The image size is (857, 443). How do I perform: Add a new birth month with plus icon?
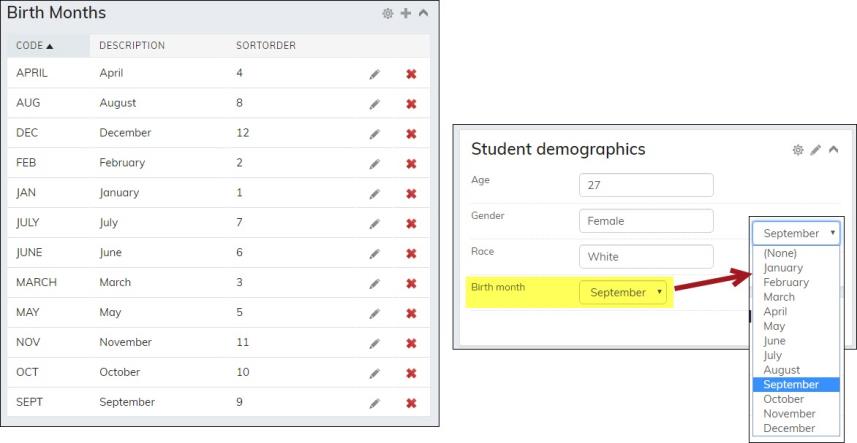click(405, 14)
